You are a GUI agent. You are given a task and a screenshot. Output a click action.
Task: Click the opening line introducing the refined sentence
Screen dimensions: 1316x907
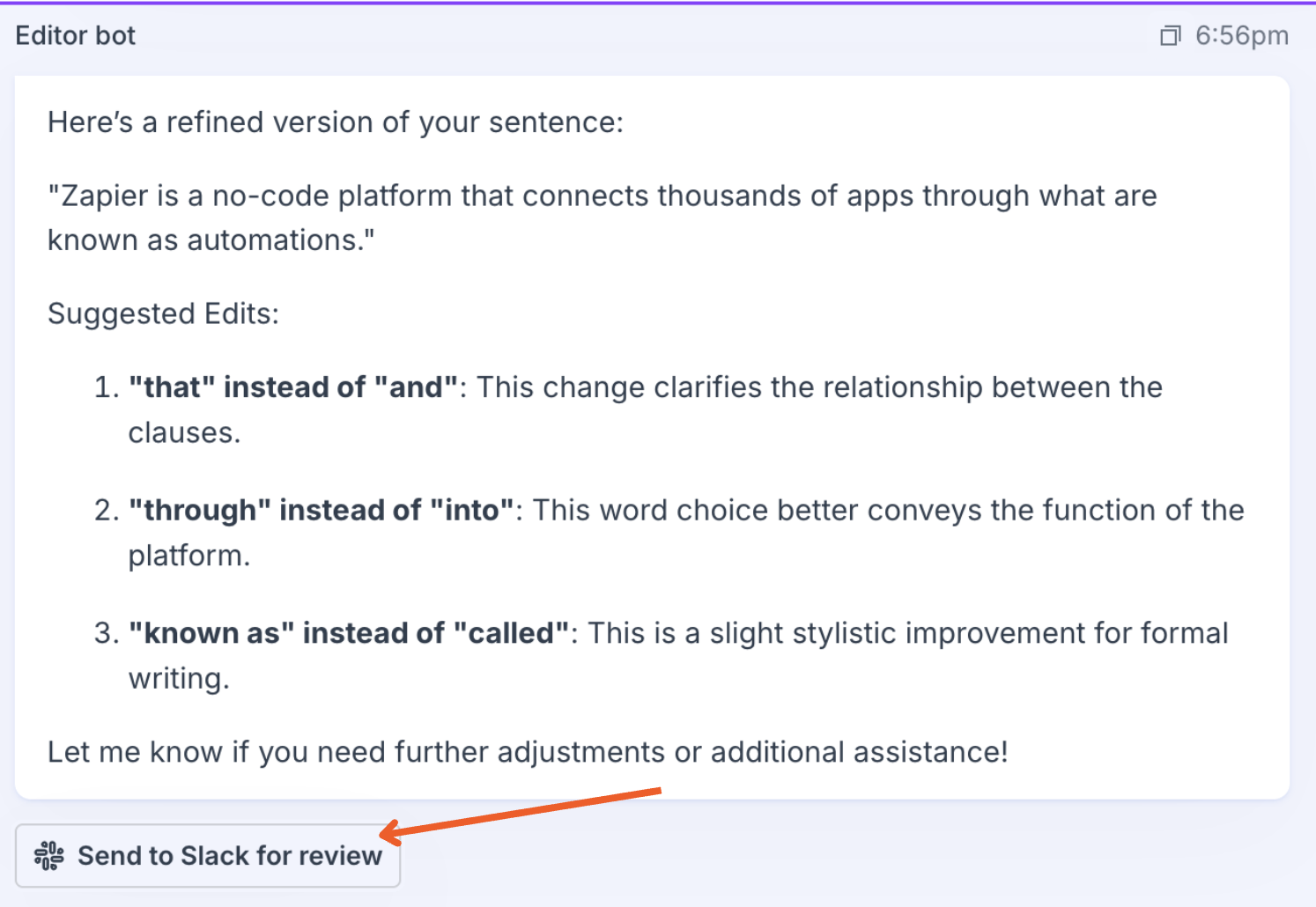tap(336, 122)
